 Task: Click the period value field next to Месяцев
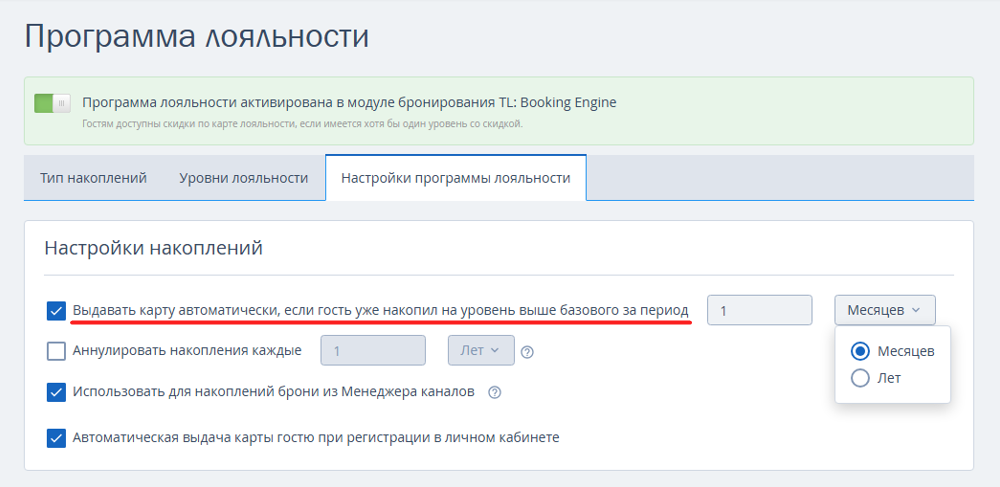[x=759, y=310]
